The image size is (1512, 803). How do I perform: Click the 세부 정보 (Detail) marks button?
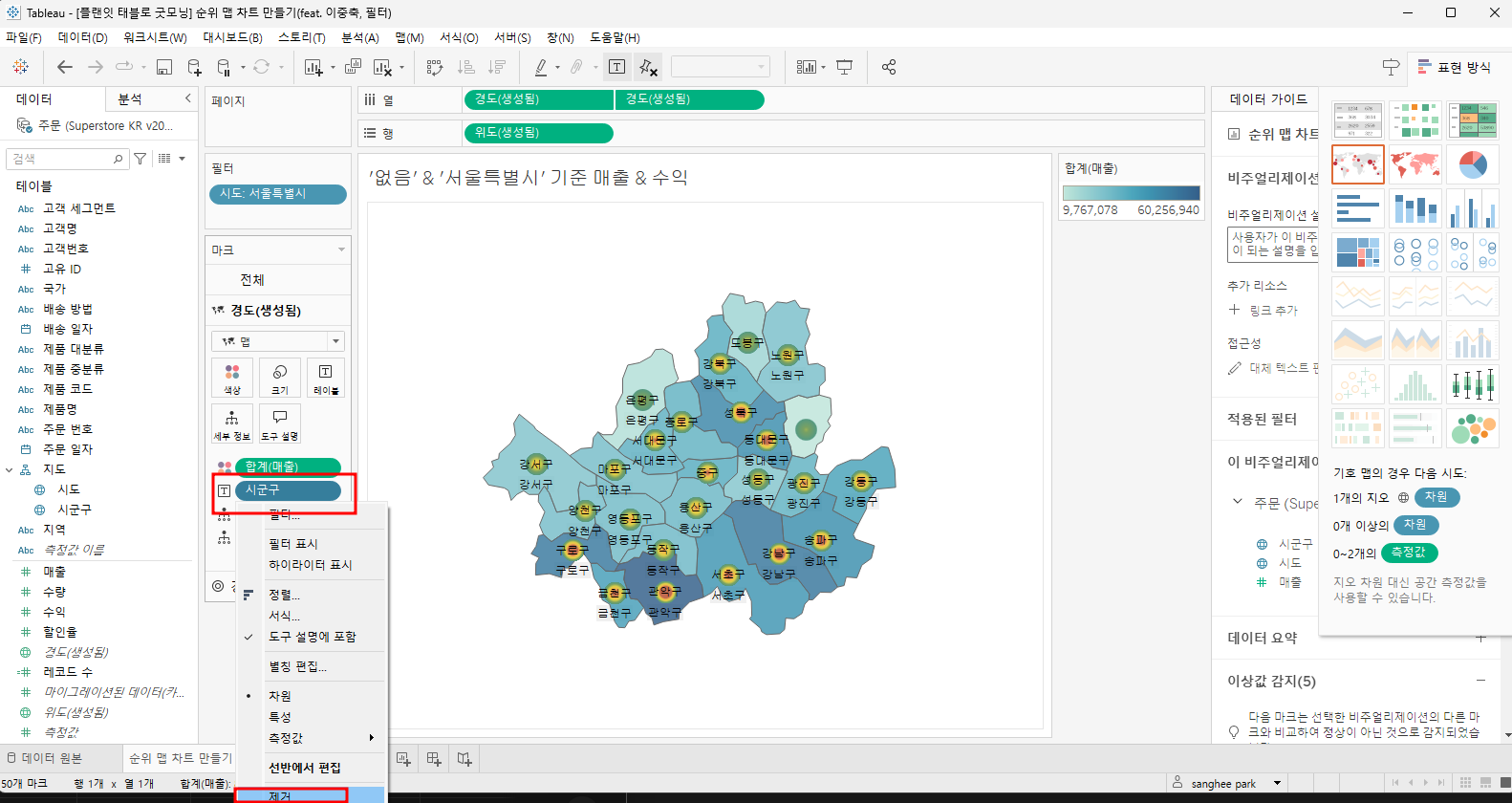pos(232,423)
